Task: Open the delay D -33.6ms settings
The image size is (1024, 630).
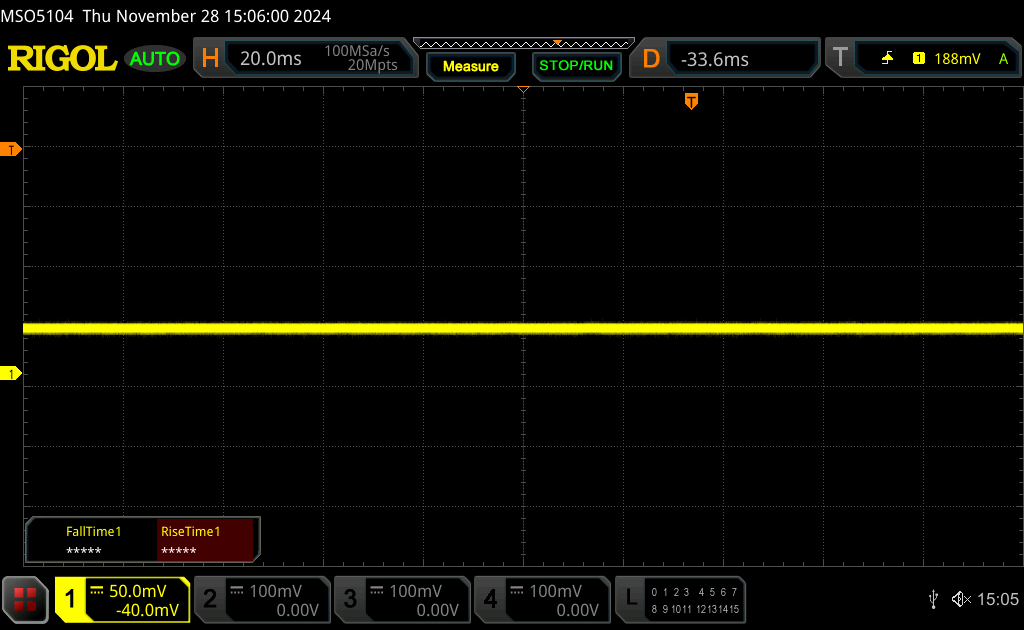Action: [723, 59]
